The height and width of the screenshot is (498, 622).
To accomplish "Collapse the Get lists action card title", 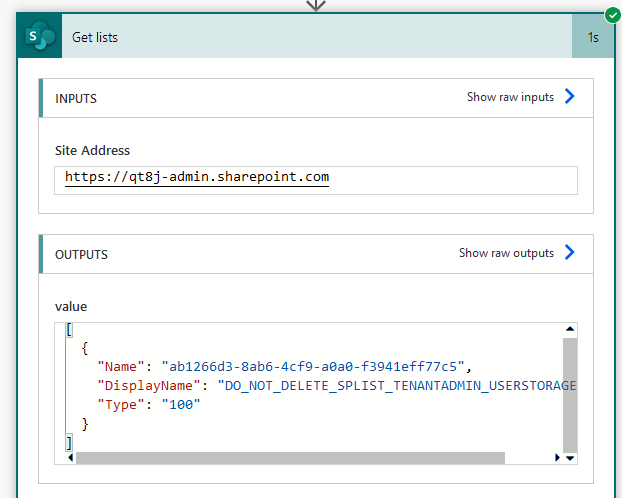I will (x=95, y=37).
